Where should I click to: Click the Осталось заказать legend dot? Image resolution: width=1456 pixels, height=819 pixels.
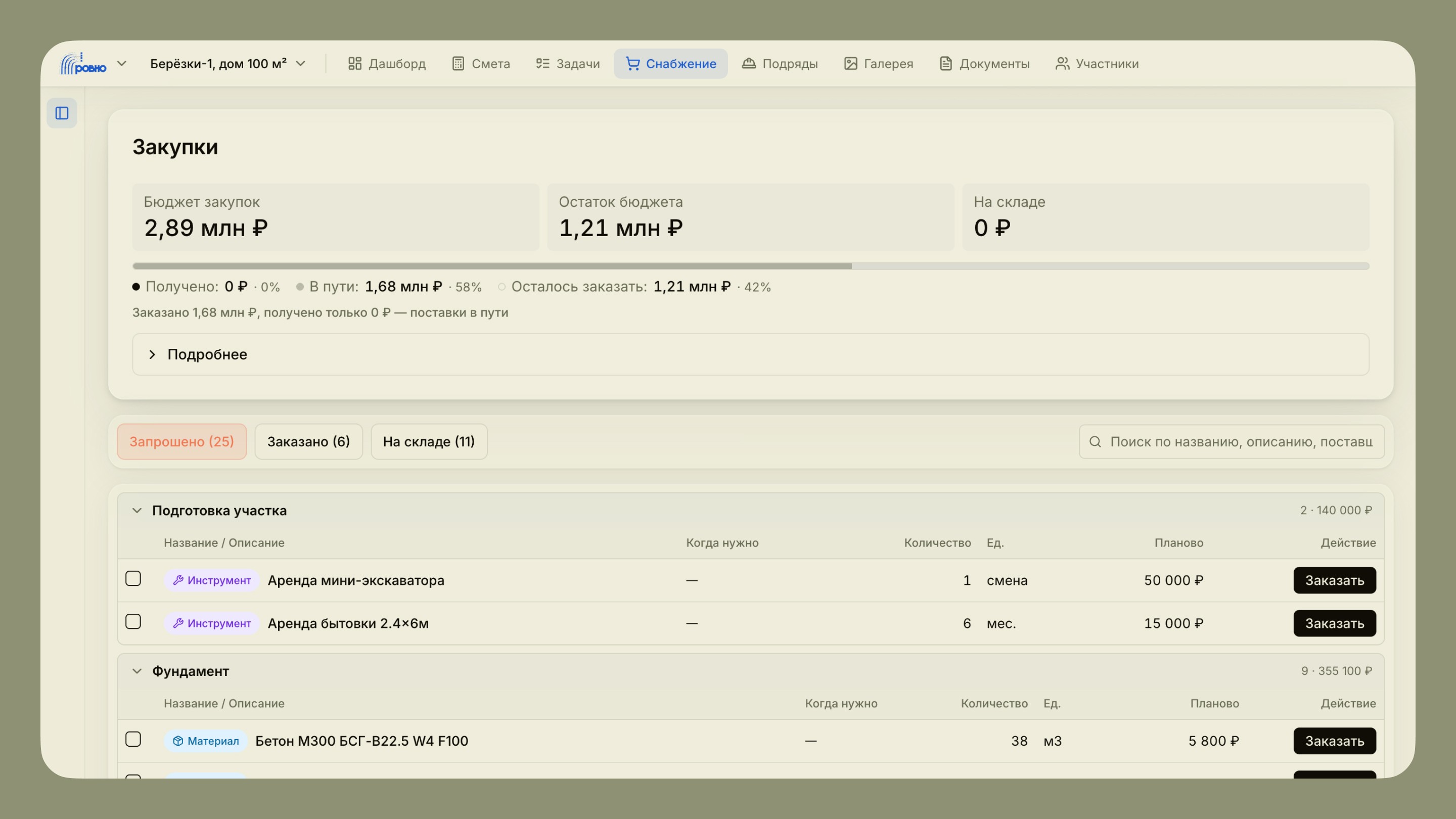pos(502,287)
